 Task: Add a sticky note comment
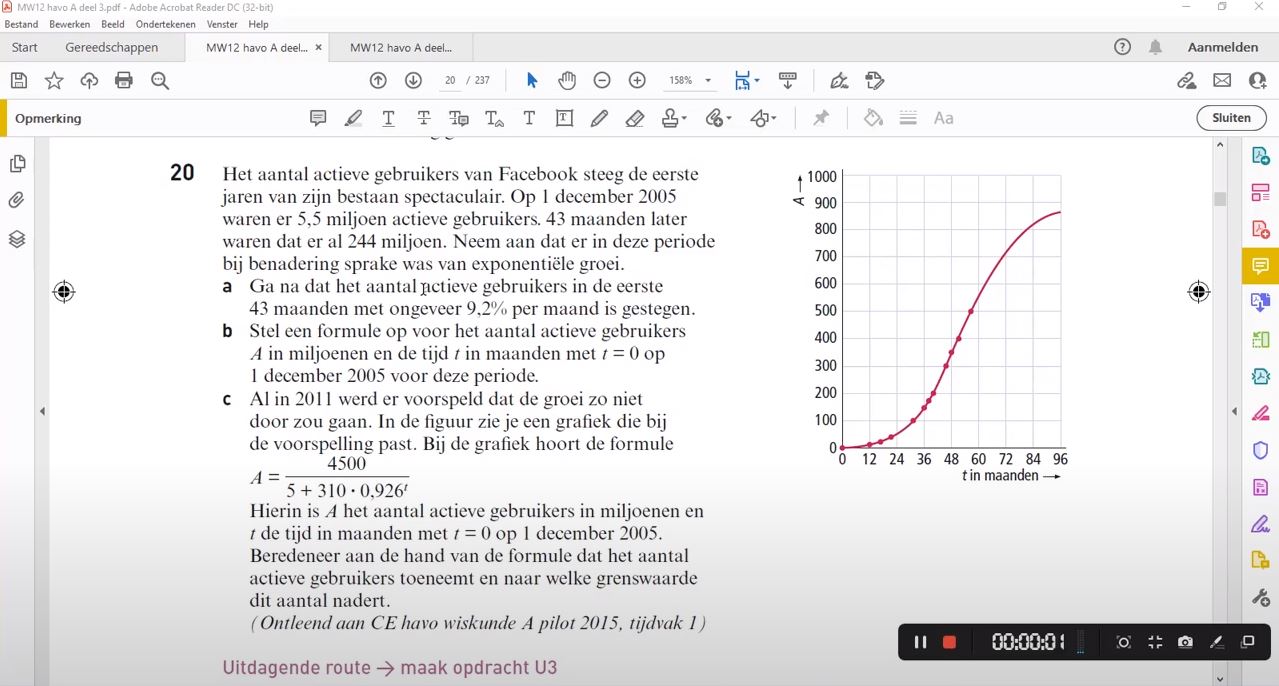tap(318, 118)
